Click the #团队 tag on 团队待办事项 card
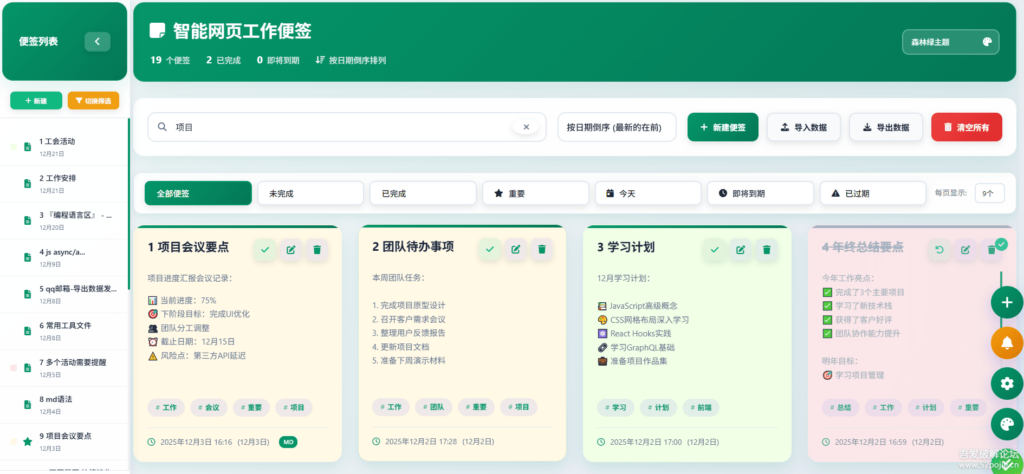The width and height of the screenshot is (1024, 474). coord(434,407)
